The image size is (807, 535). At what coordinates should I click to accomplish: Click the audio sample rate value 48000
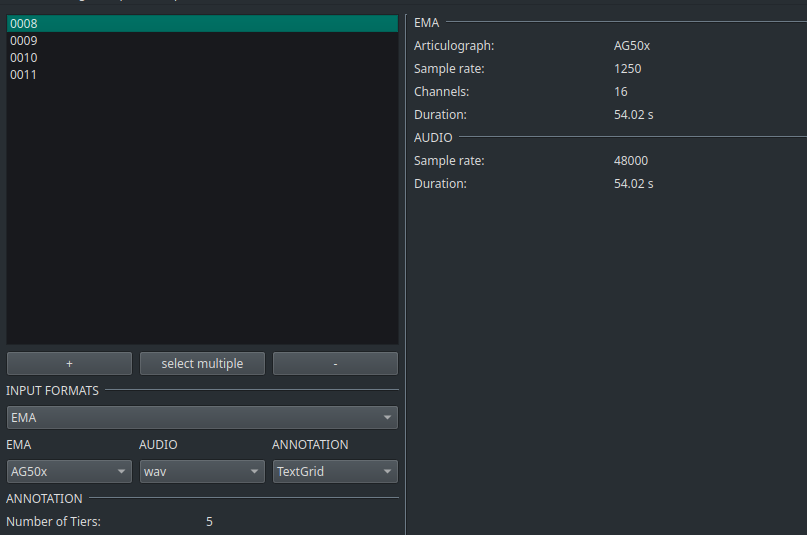point(631,161)
